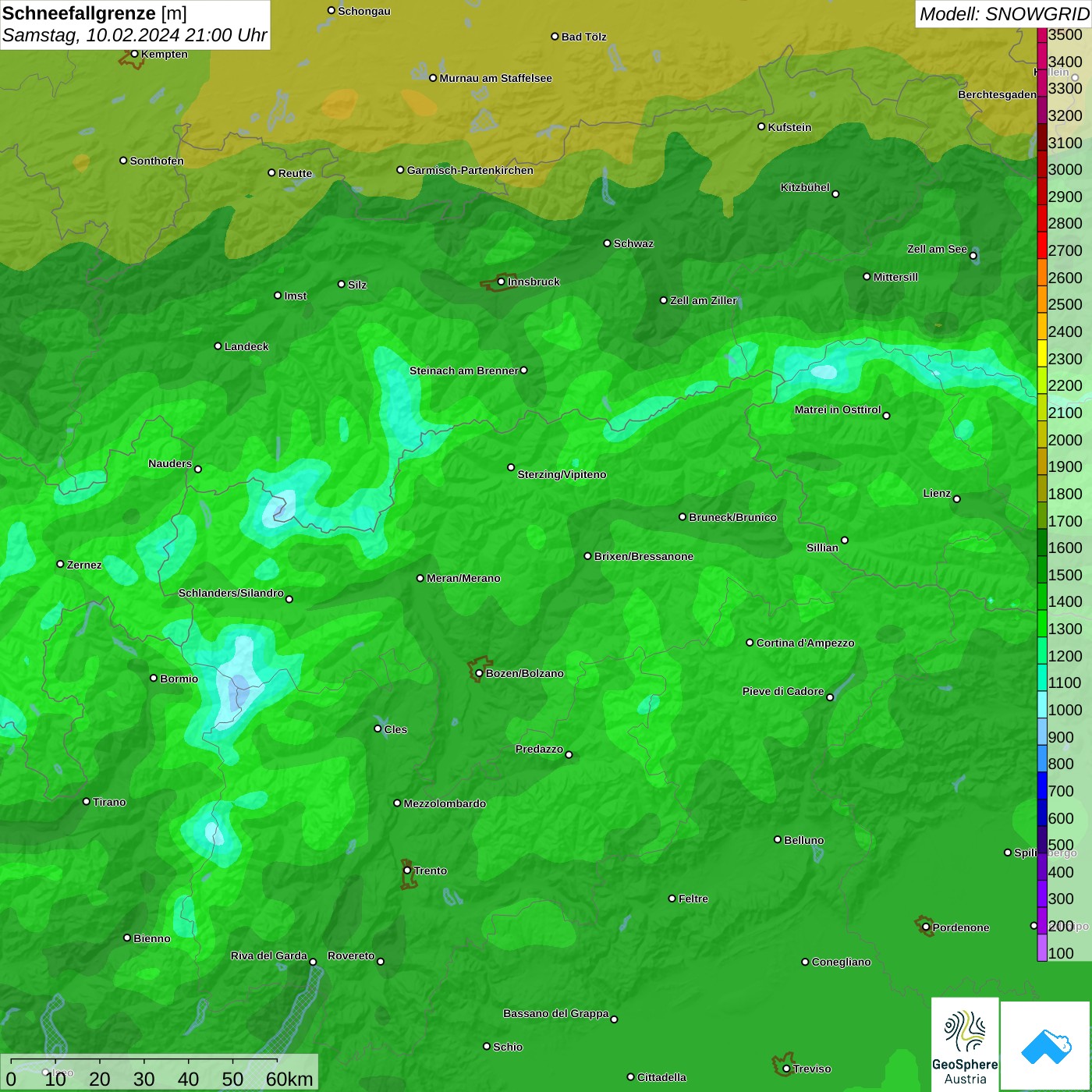Screen dimensions: 1092x1092
Task: Click the 2700 m red legend color
Action: pyautogui.click(x=1041, y=245)
